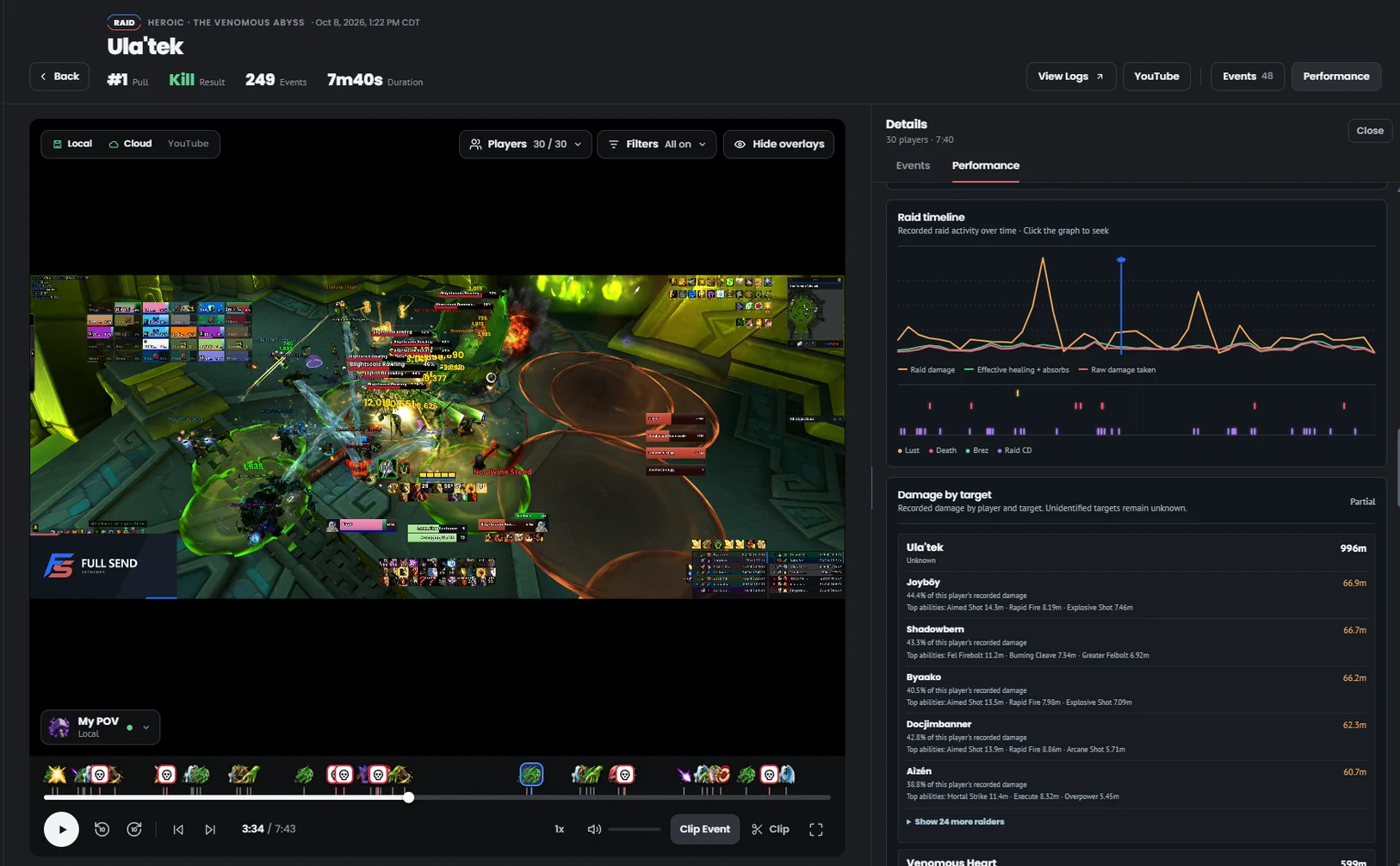Select the Joybōy damage row
1400x866 pixels.
[1136, 595]
